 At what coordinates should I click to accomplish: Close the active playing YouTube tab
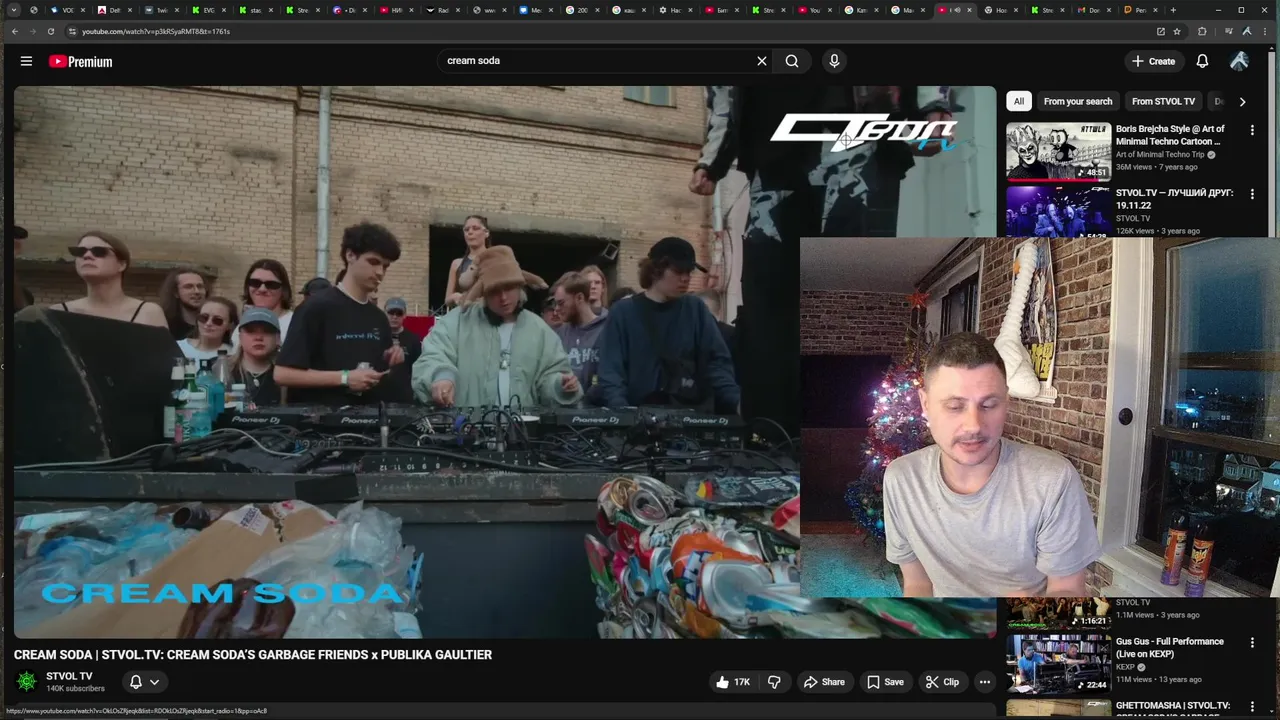(x=969, y=10)
